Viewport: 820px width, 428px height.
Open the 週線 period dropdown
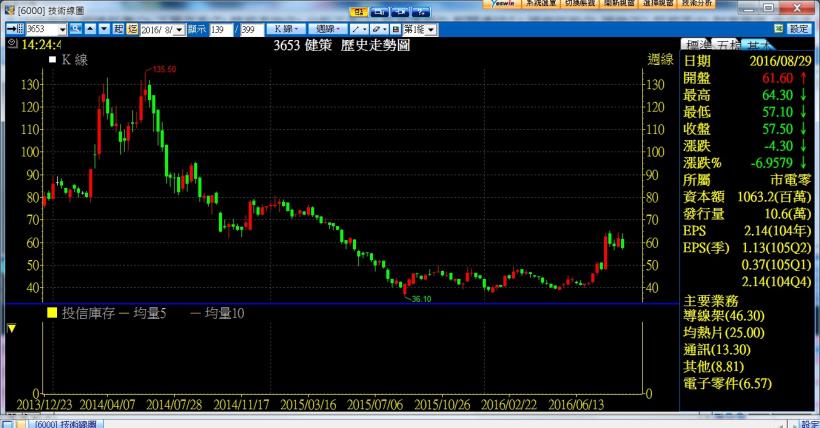[x=327, y=29]
